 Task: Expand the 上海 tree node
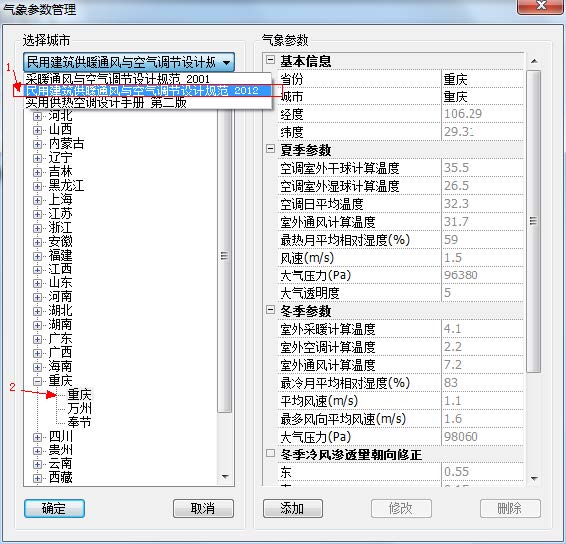[37, 200]
